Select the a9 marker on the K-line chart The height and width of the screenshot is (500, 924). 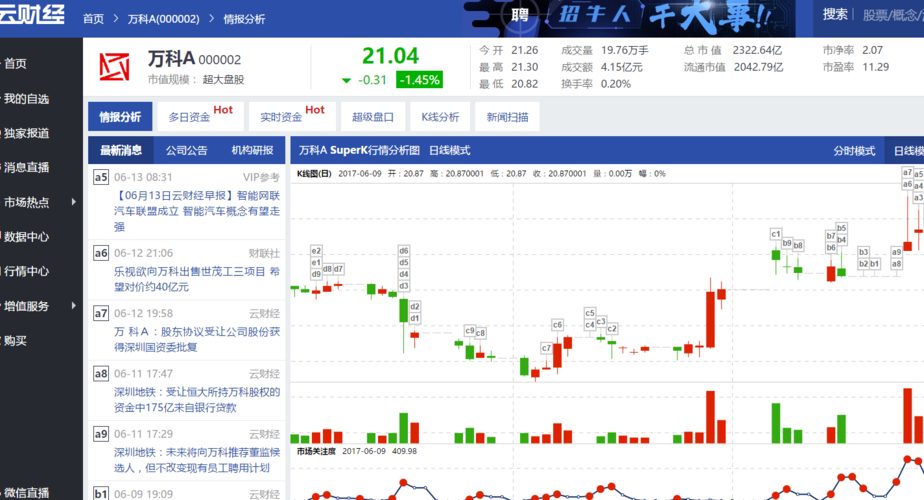coord(896,252)
